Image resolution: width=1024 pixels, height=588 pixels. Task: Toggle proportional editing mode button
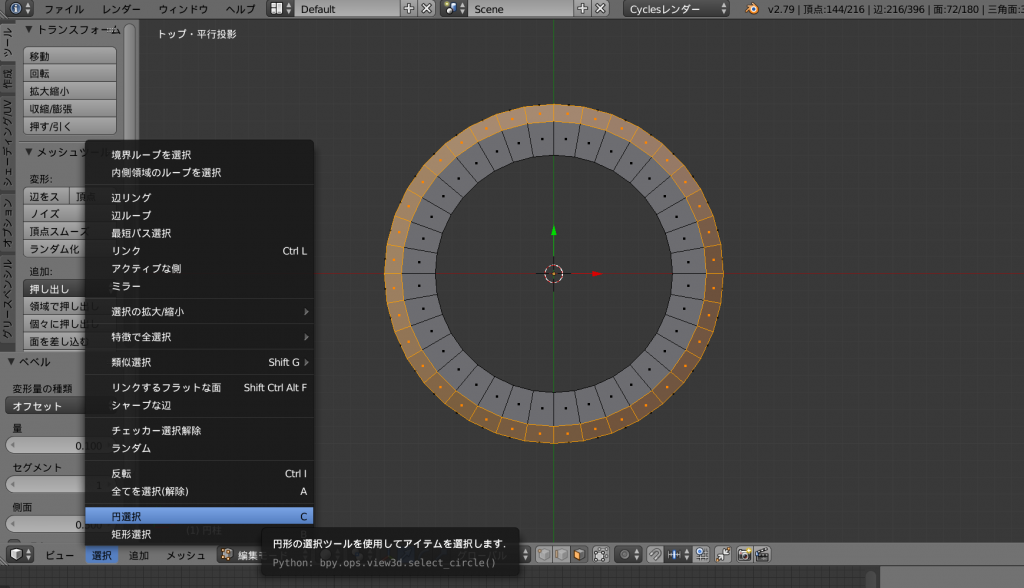coord(627,554)
